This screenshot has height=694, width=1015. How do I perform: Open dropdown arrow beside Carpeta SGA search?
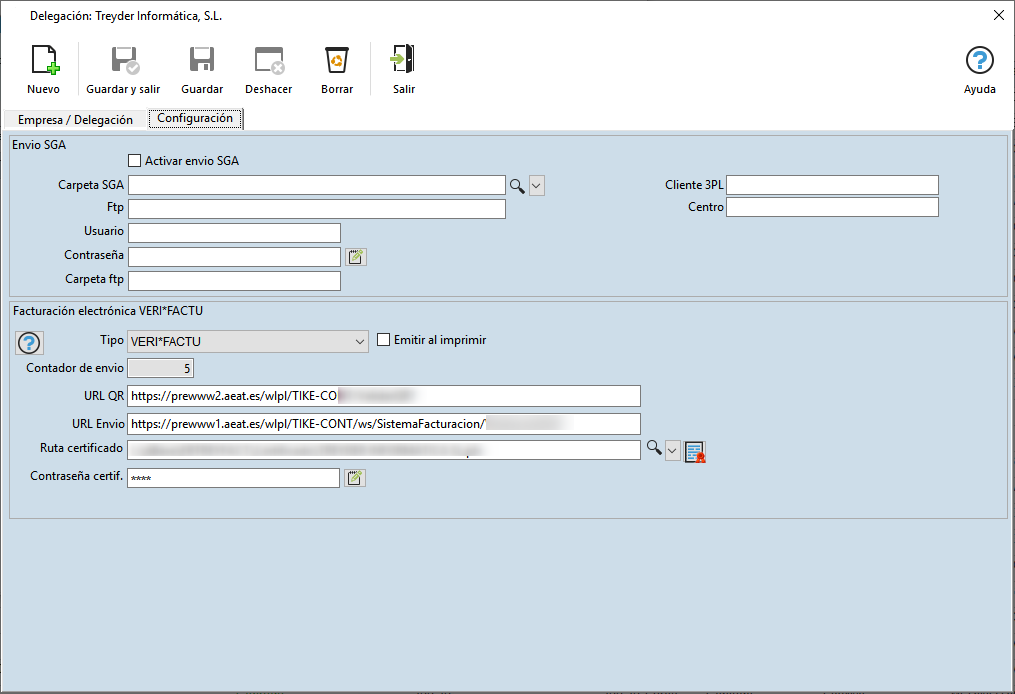point(537,186)
